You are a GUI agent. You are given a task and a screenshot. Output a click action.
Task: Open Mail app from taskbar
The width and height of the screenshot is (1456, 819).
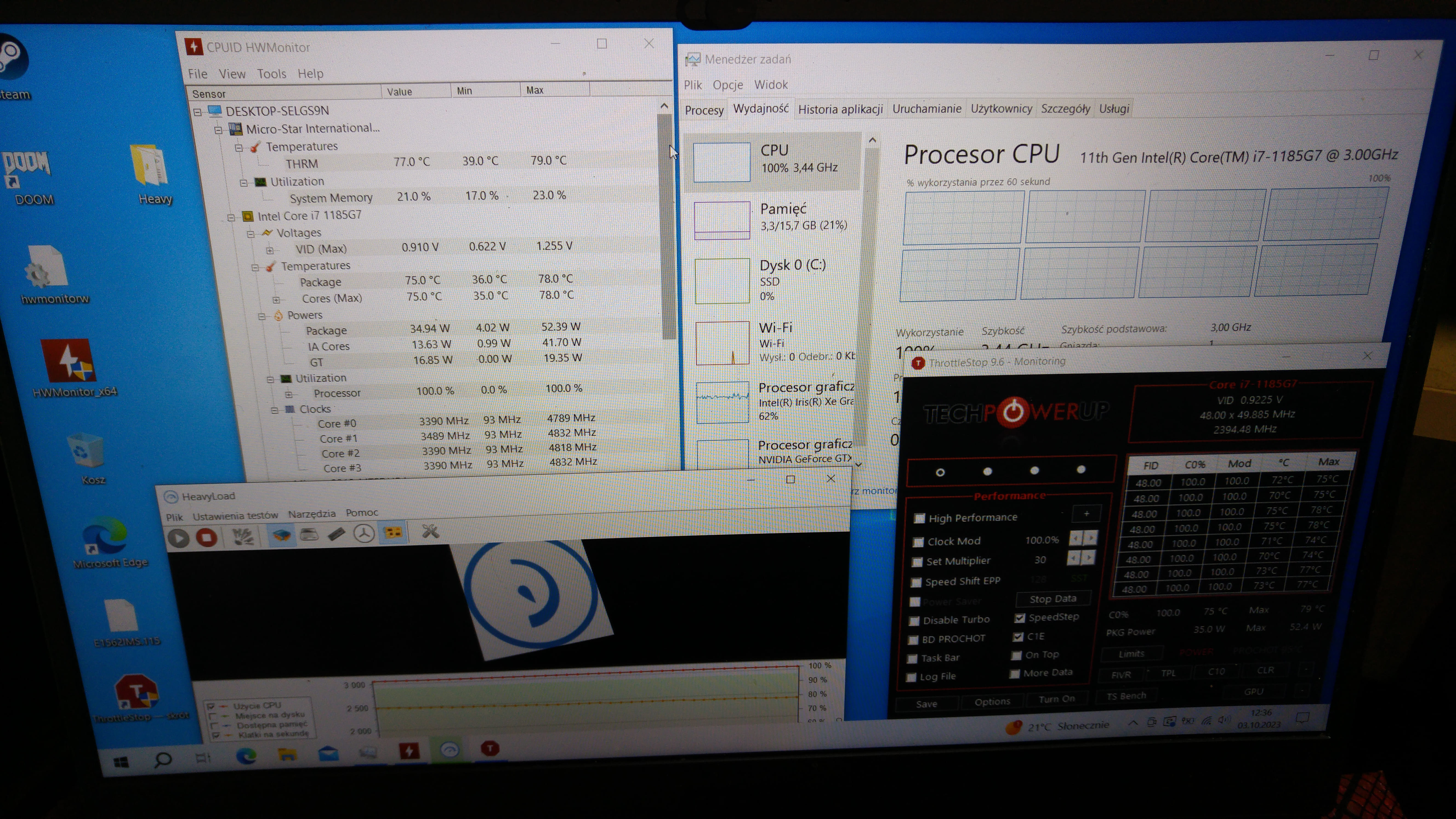pyautogui.click(x=328, y=753)
